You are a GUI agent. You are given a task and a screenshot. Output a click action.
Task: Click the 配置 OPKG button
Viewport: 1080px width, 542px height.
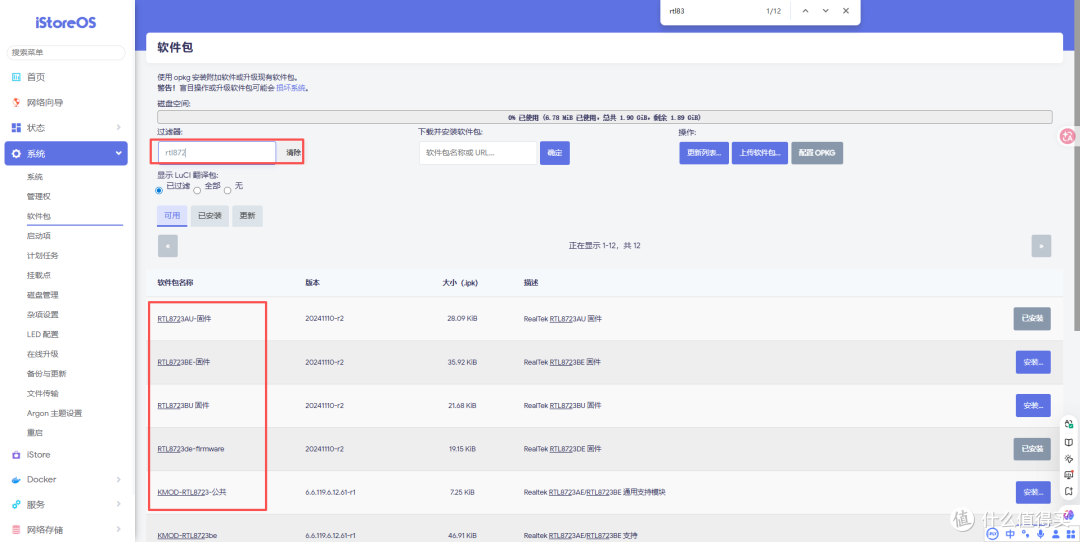817,153
